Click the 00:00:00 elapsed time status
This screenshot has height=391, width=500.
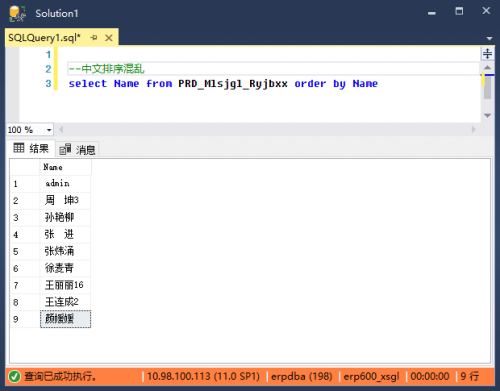[x=430, y=376]
